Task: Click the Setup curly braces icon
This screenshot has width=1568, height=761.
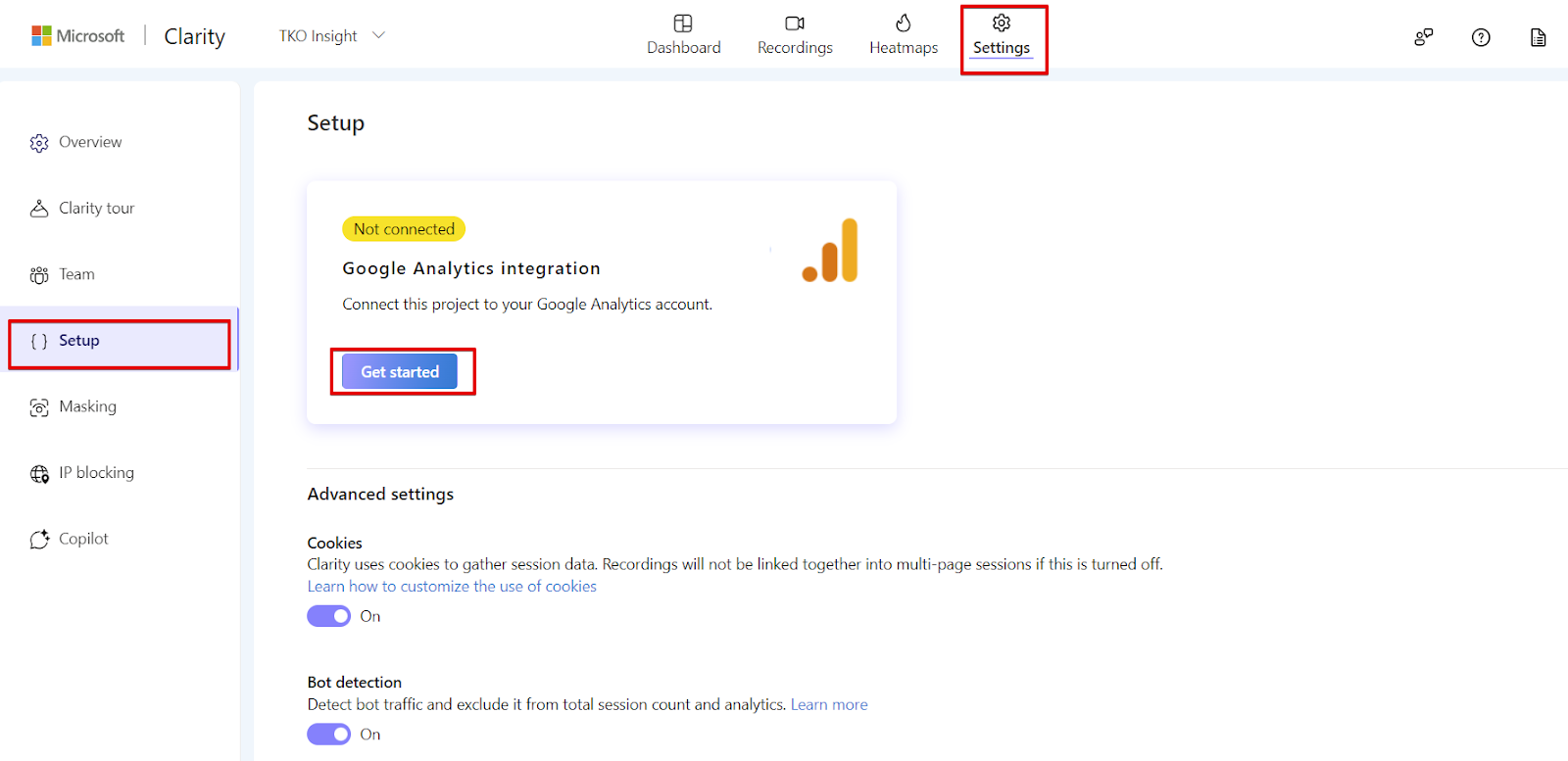Action: click(x=39, y=341)
